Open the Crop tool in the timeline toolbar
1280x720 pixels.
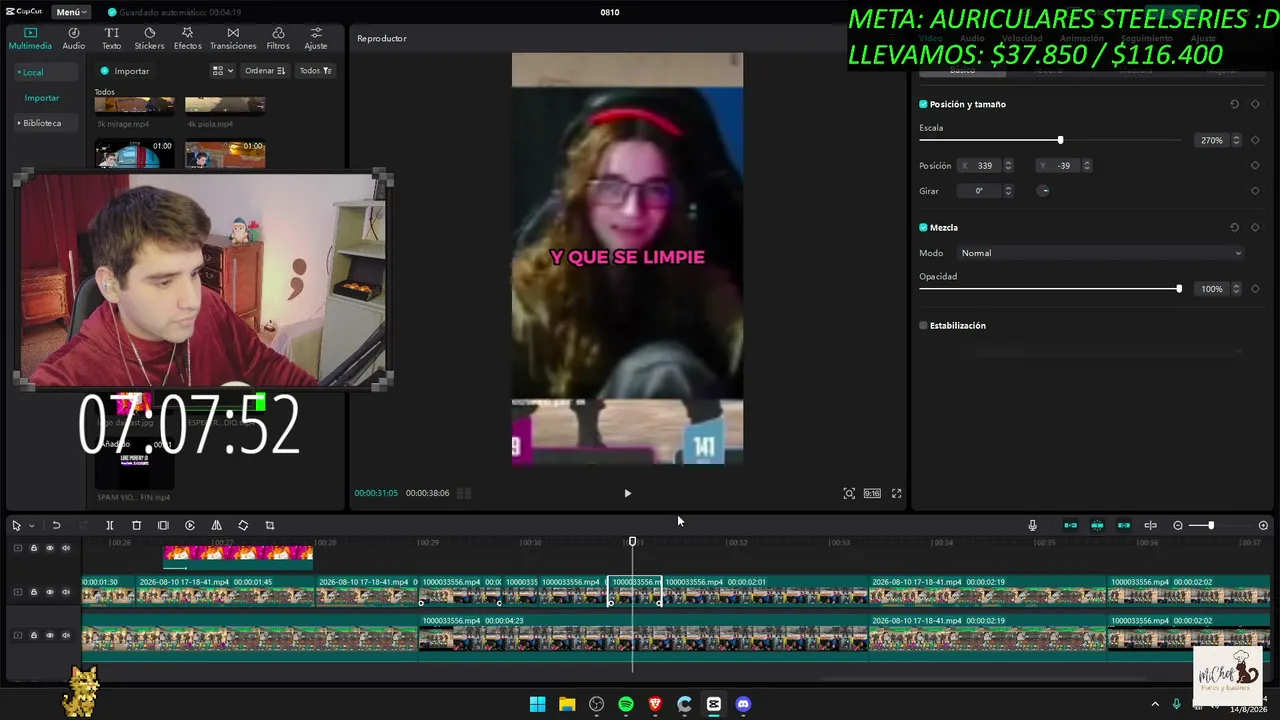[270, 525]
